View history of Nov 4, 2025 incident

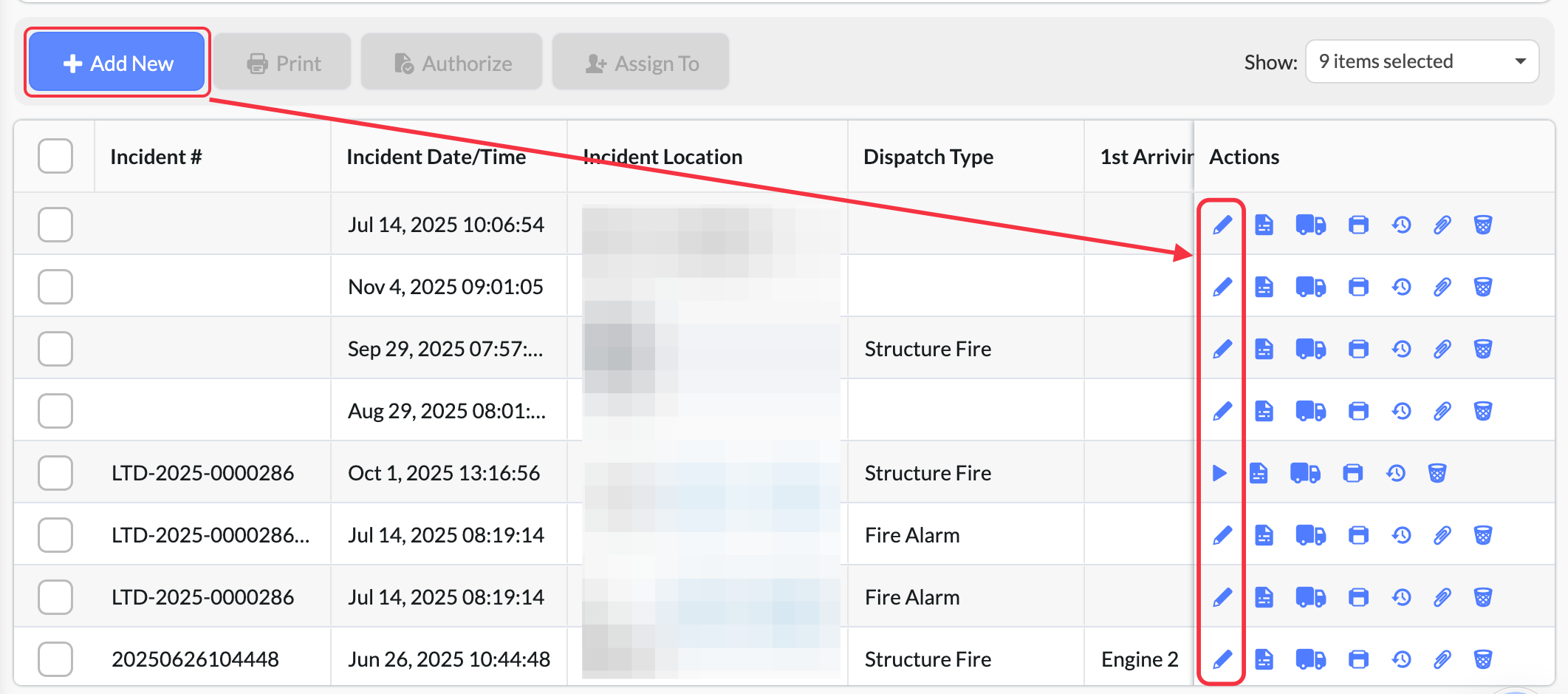pyautogui.click(x=1401, y=287)
